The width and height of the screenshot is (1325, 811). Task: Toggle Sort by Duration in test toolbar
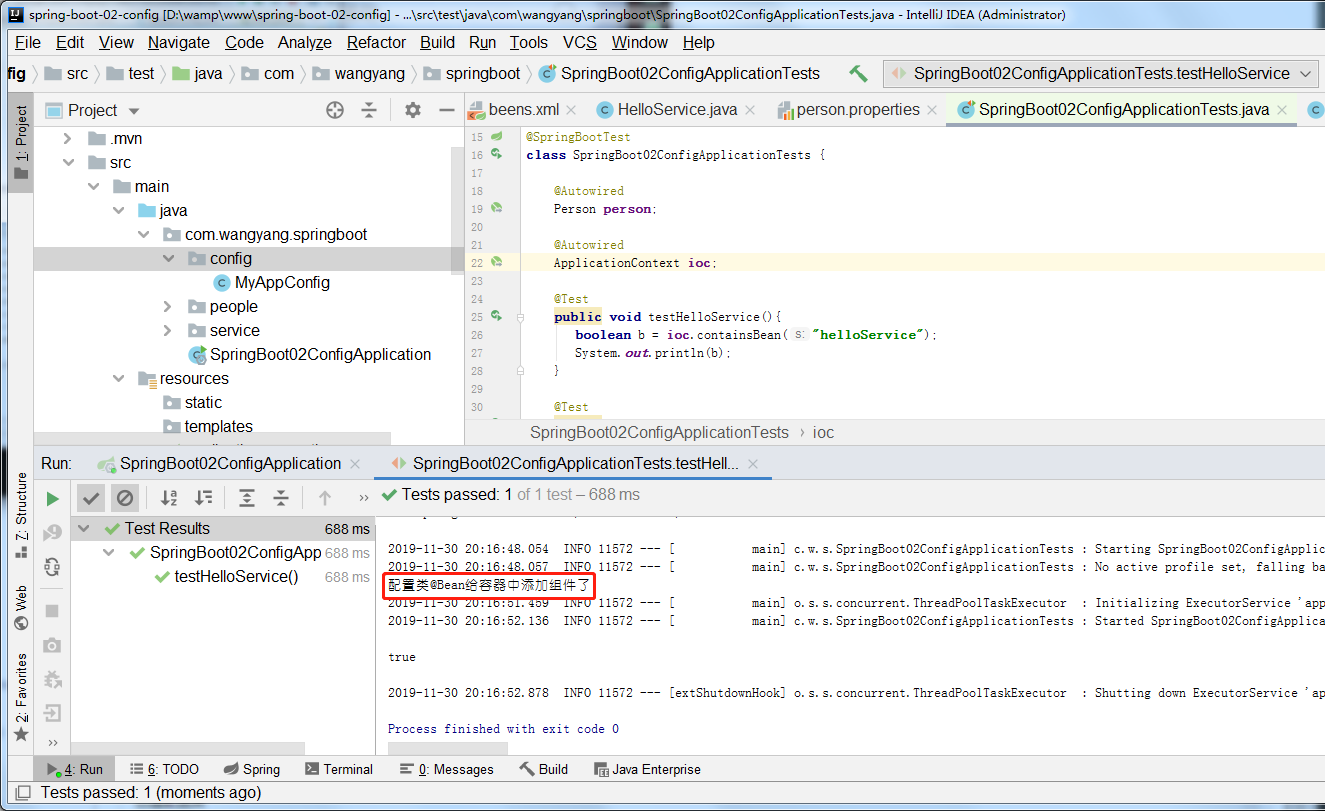tap(203, 497)
